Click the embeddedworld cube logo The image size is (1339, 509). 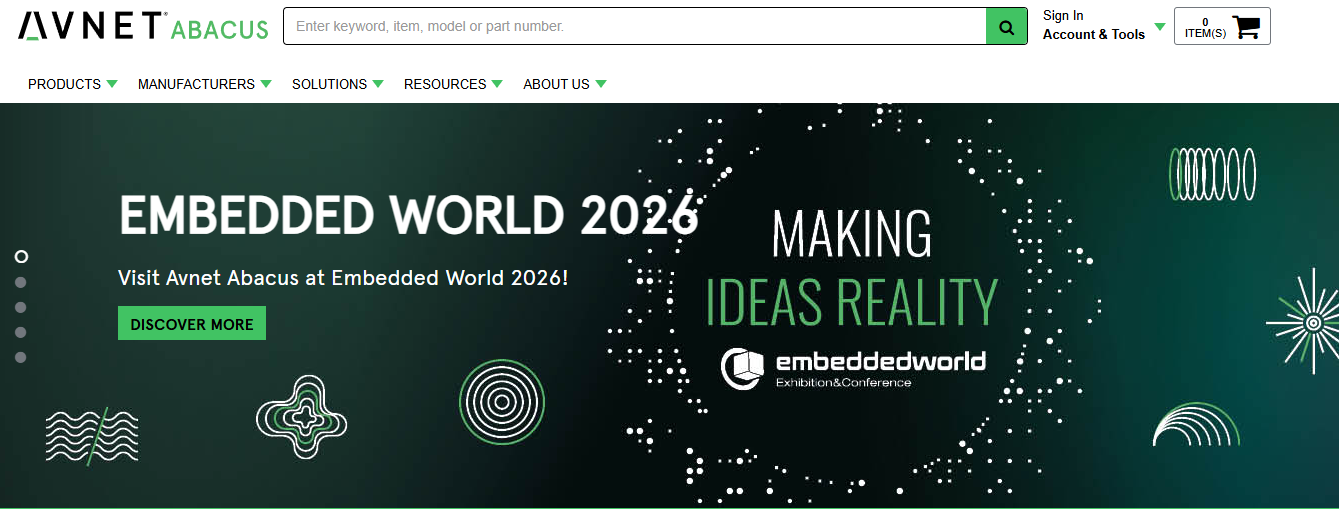pos(743,367)
